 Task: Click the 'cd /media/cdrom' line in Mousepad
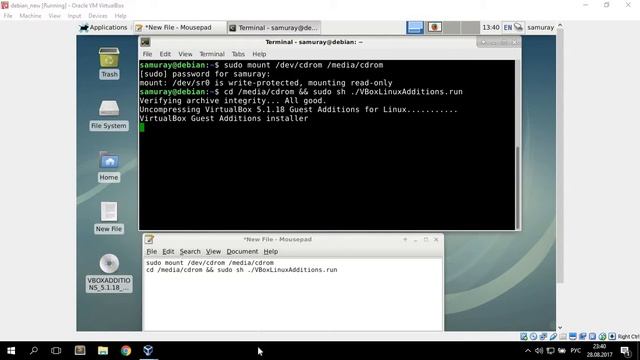point(241,270)
